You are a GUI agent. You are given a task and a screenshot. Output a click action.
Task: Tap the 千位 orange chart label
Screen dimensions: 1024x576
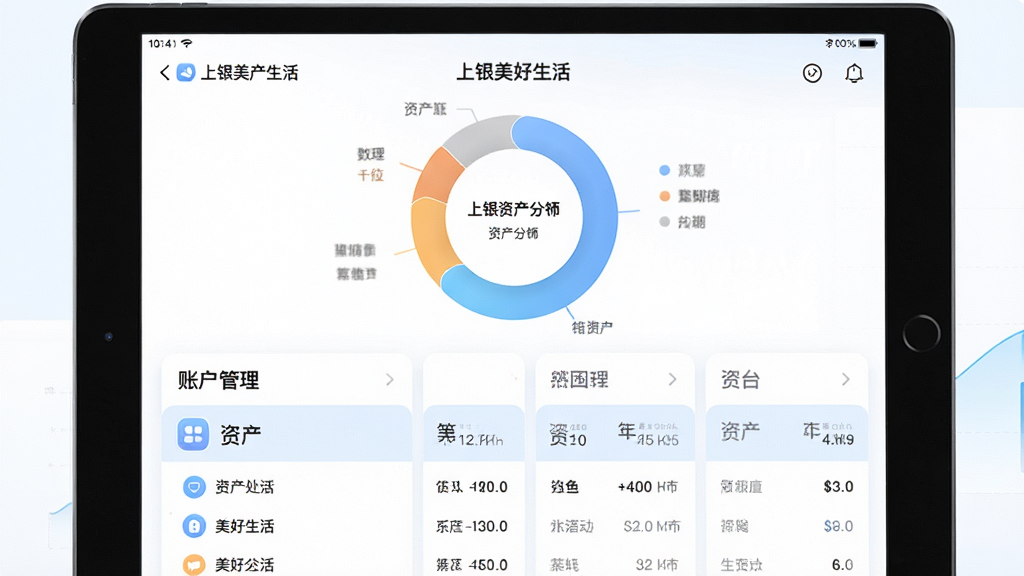point(370,175)
